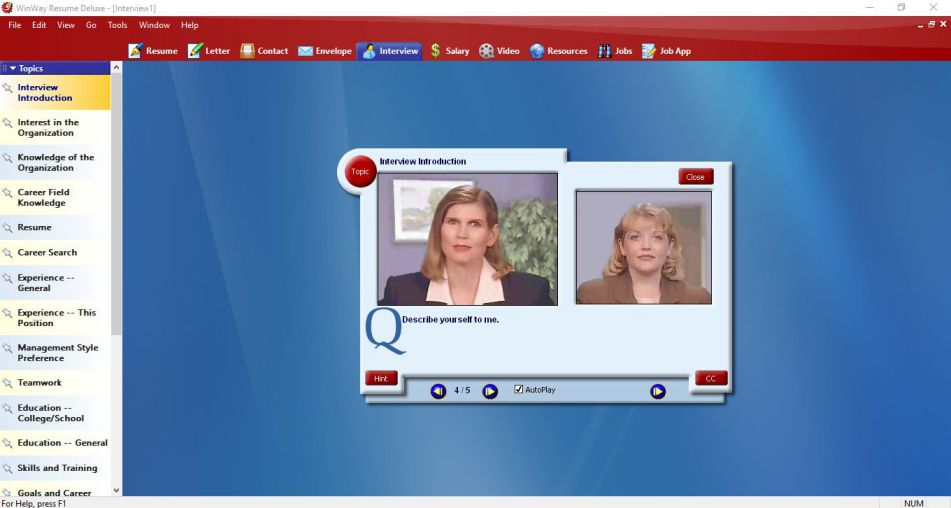The width and height of the screenshot is (951, 508).
Task: Open the Window menu
Action: (154, 25)
